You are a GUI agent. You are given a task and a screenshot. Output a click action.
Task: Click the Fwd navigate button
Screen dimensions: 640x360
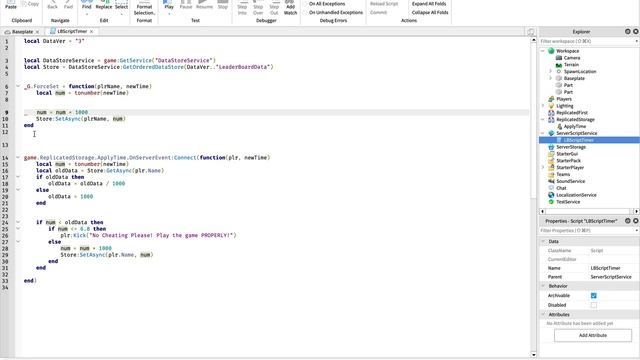click(68, 5)
